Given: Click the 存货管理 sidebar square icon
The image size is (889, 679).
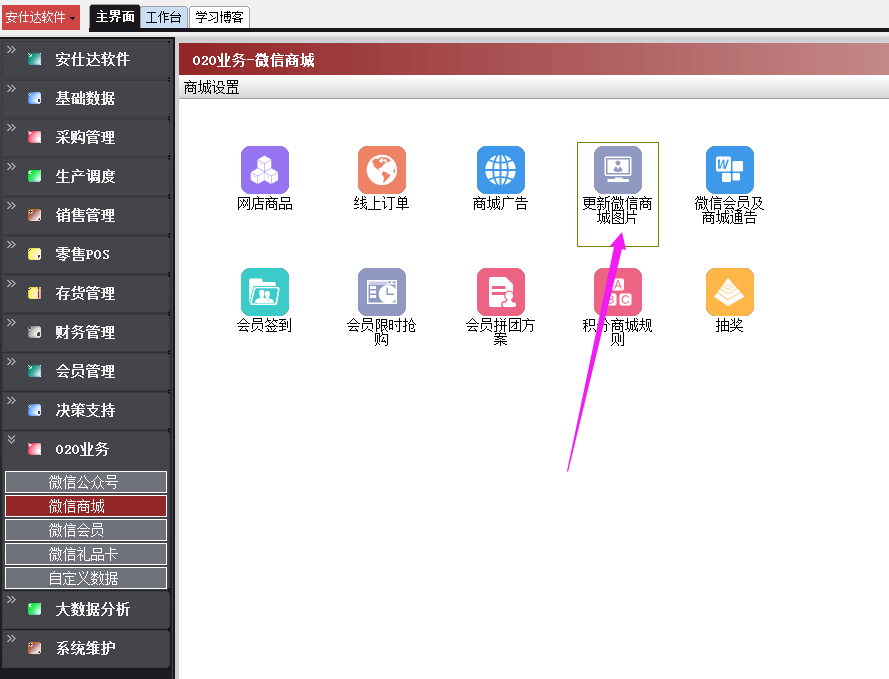Looking at the screenshot, I should [35, 293].
